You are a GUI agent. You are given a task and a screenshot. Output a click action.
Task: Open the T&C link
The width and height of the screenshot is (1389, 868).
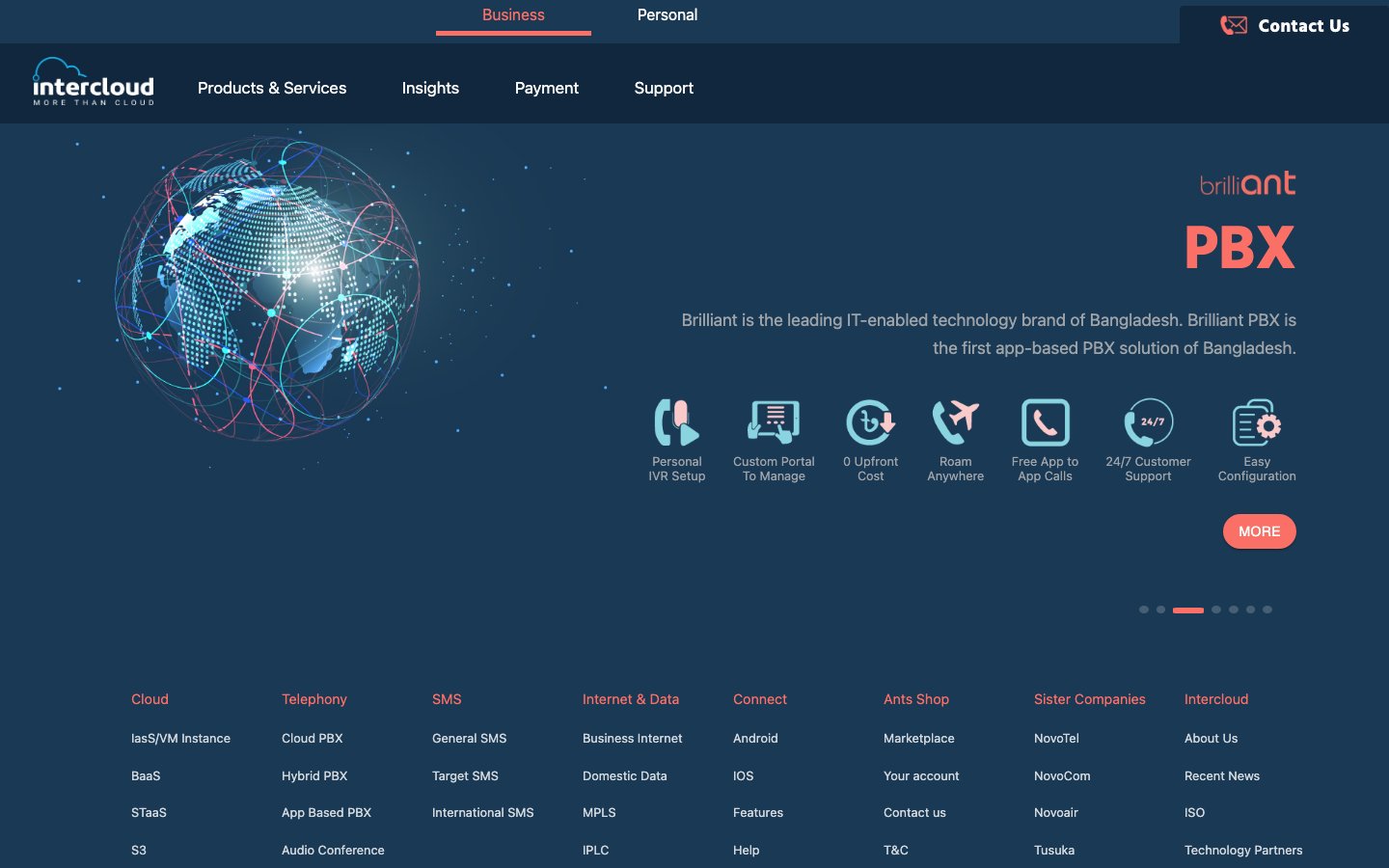(896, 851)
